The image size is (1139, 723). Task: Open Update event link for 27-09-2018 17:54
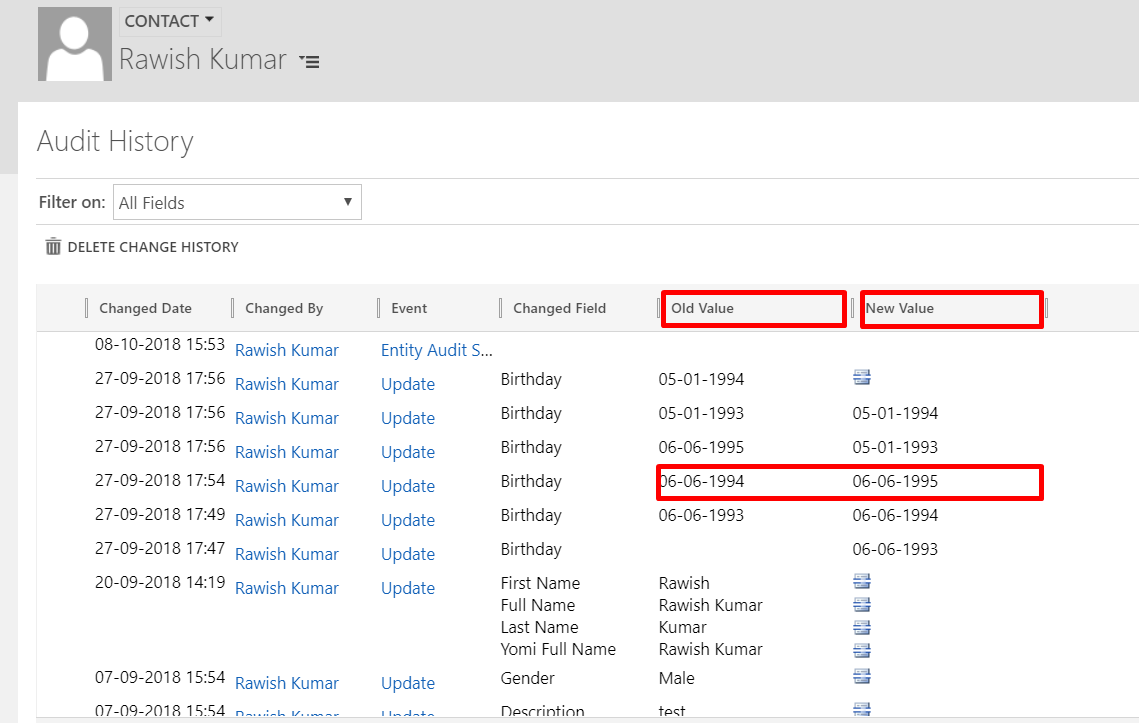click(407, 486)
